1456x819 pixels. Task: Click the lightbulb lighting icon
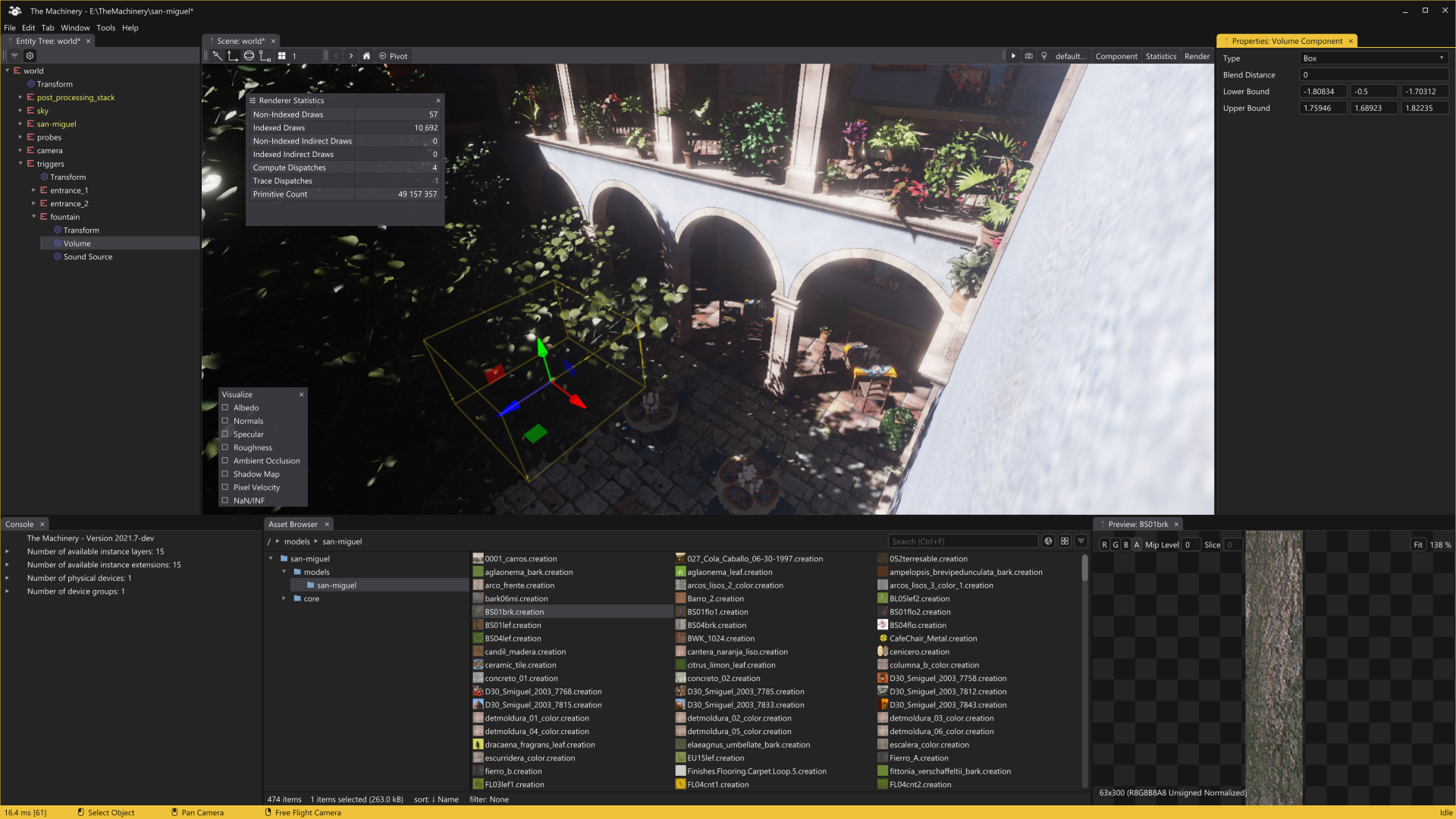[1044, 56]
